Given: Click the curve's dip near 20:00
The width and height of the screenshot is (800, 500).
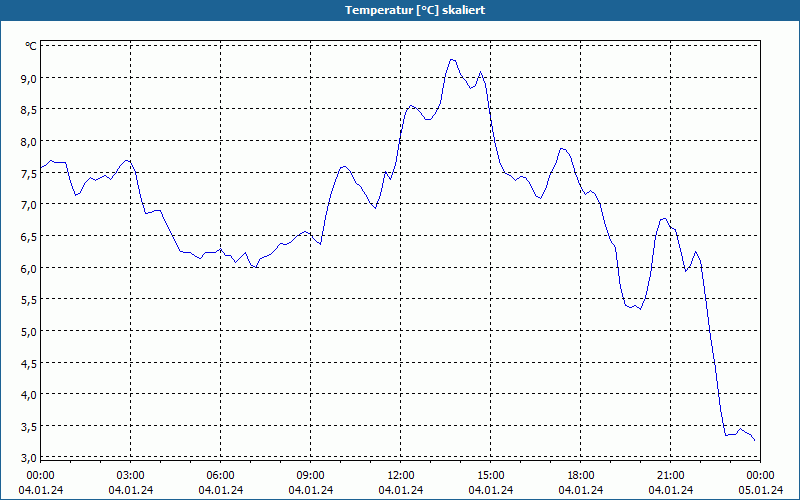Looking at the screenshot, I should [640, 309].
